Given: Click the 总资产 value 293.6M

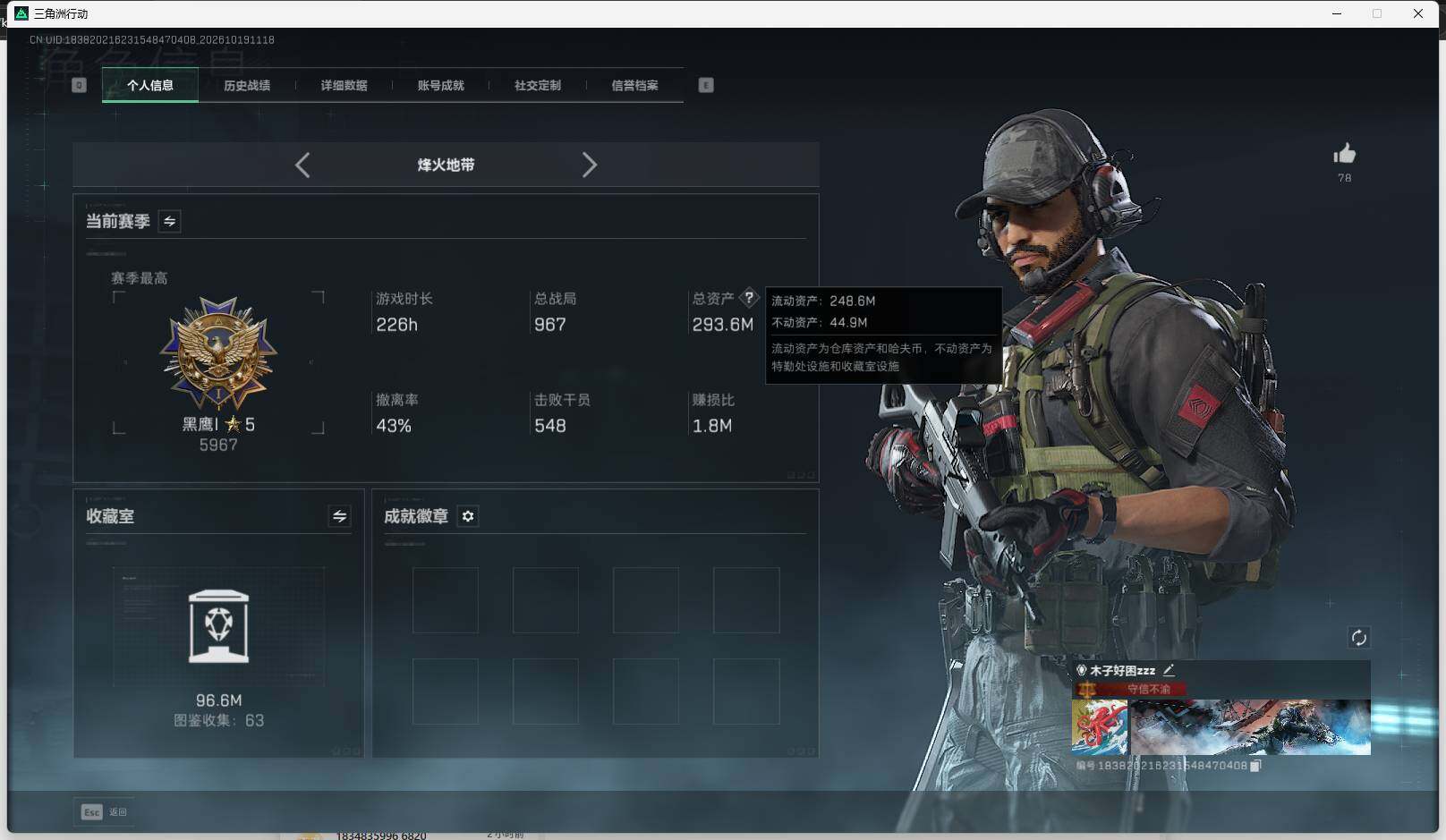Looking at the screenshot, I should [x=723, y=325].
